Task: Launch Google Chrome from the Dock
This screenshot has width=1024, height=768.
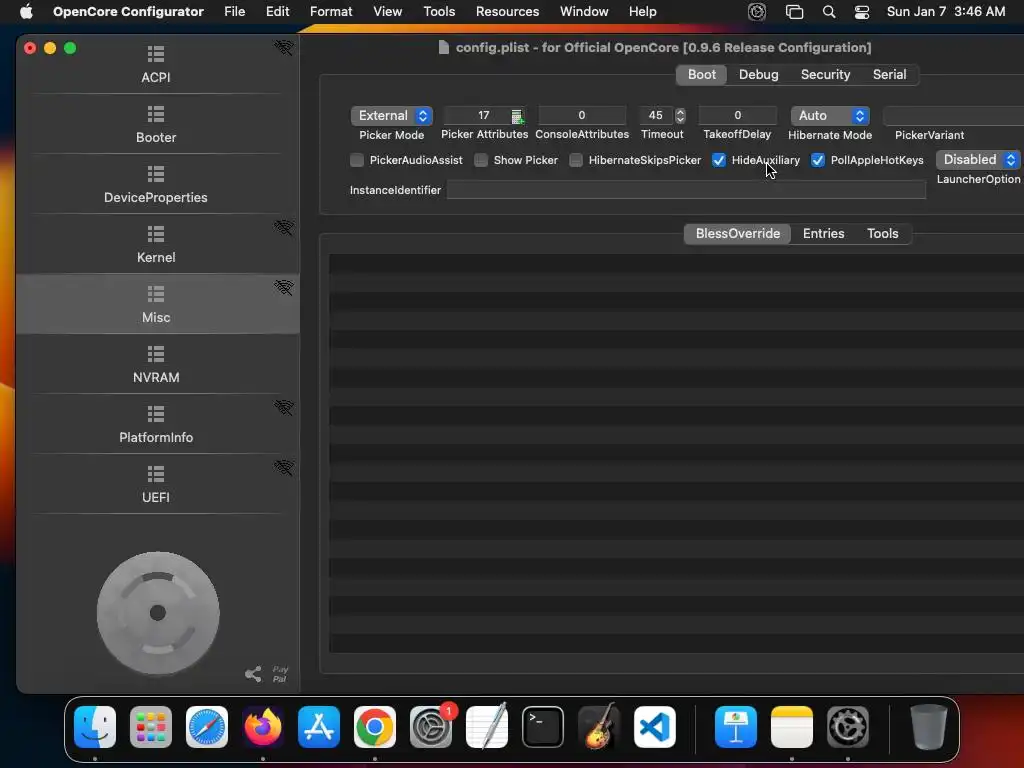Action: 375,727
